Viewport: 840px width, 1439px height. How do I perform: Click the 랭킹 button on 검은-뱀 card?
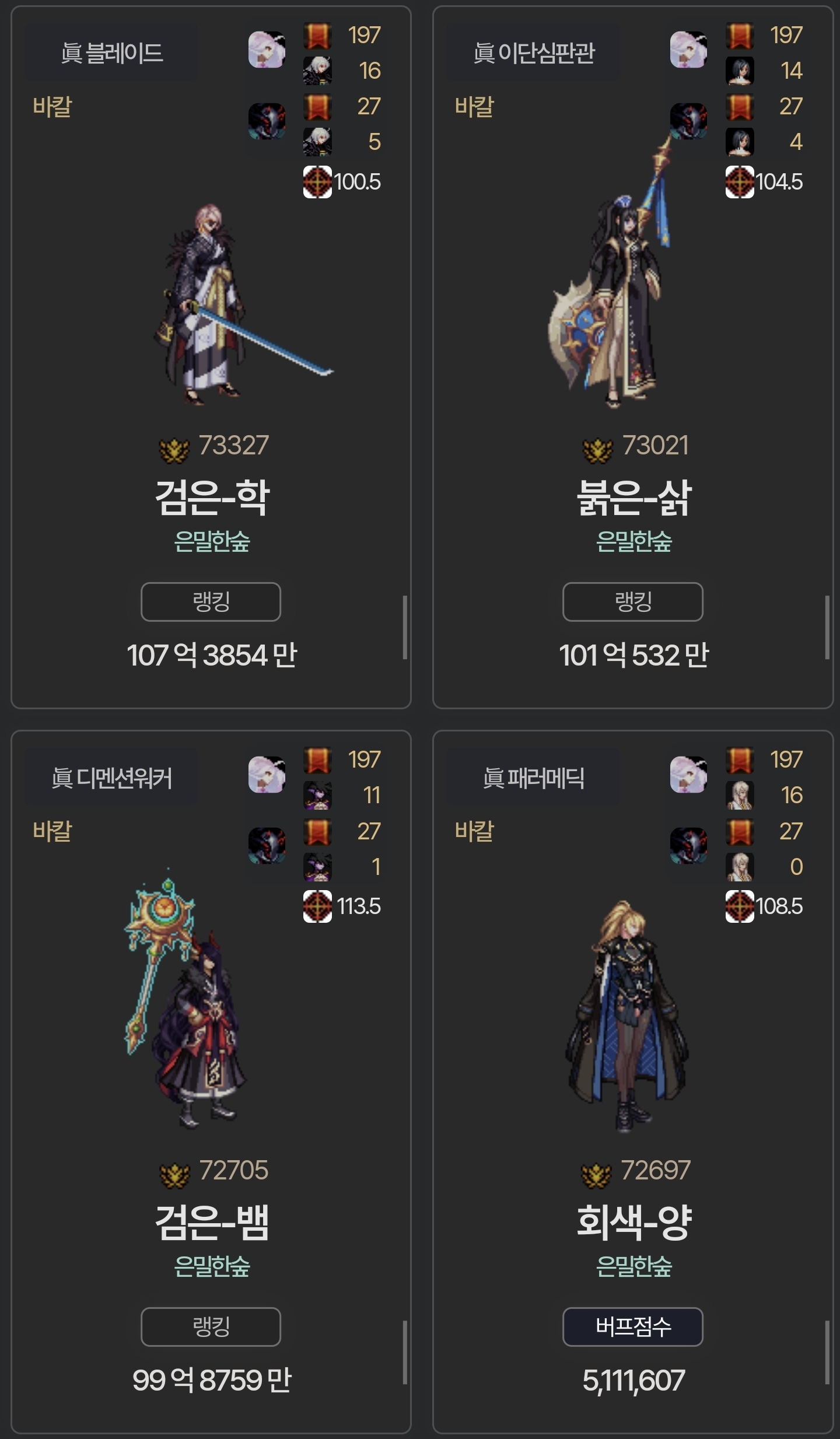point(211,1326)
